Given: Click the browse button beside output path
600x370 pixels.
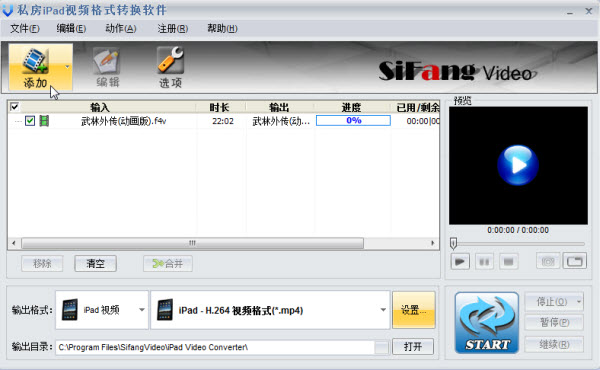Looking at the screenshot, I should coord(382,347).
